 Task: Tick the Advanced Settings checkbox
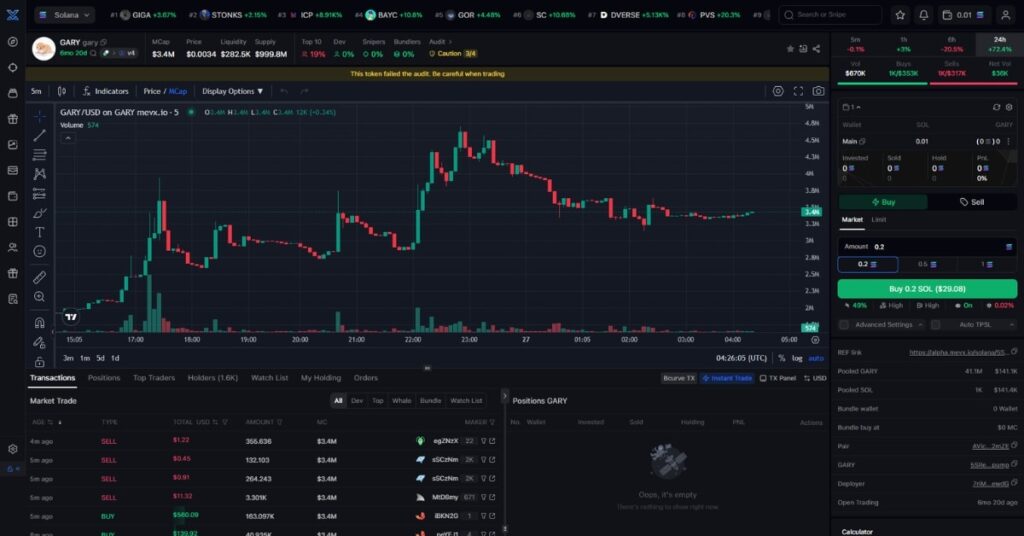click(844, 324)
